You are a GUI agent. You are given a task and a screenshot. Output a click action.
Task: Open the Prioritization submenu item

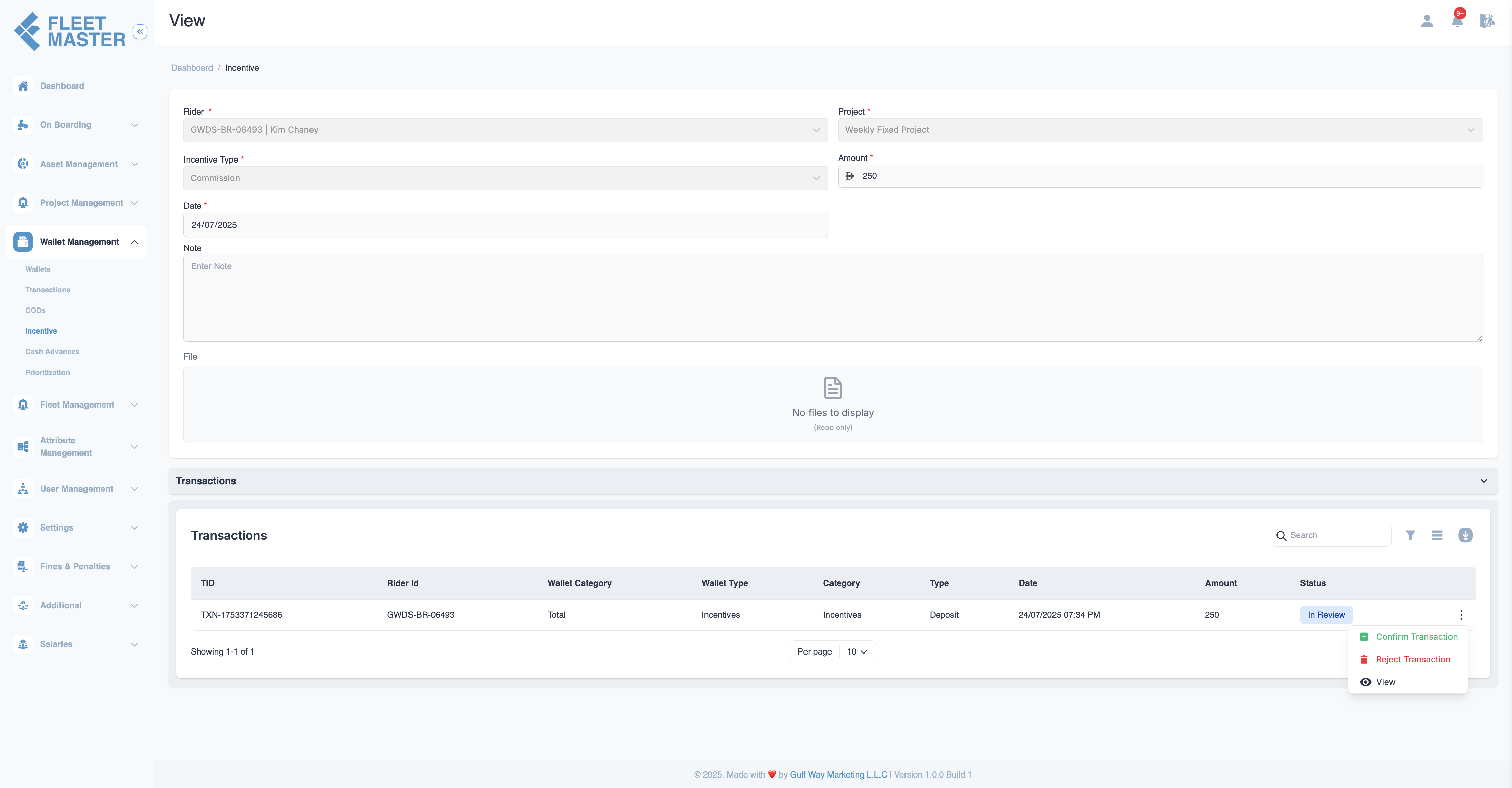point(48,372)
